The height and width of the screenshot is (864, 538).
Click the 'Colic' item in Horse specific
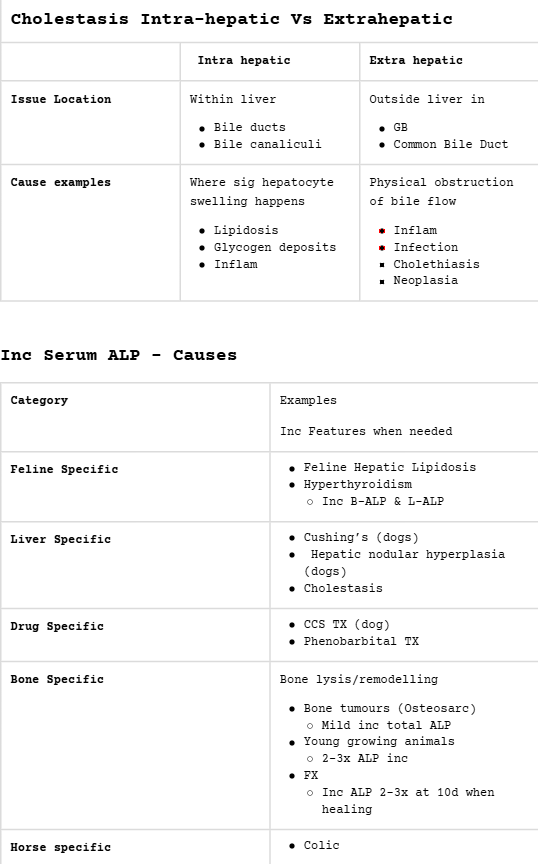point(321,845)
